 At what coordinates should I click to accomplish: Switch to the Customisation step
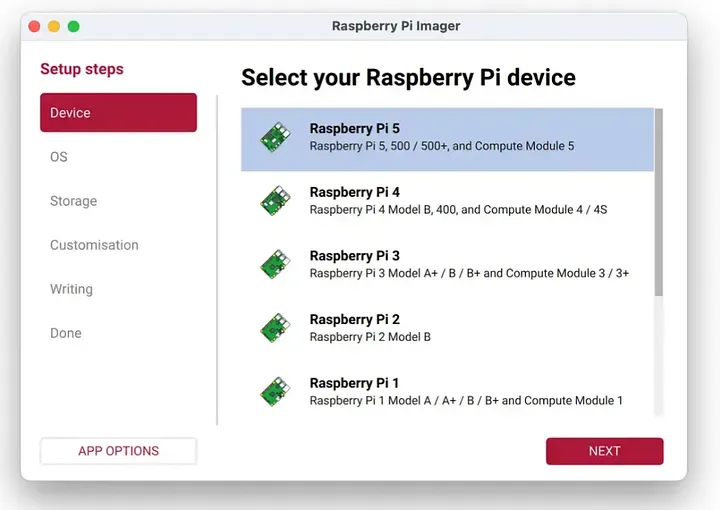click(x=94, y=245)
